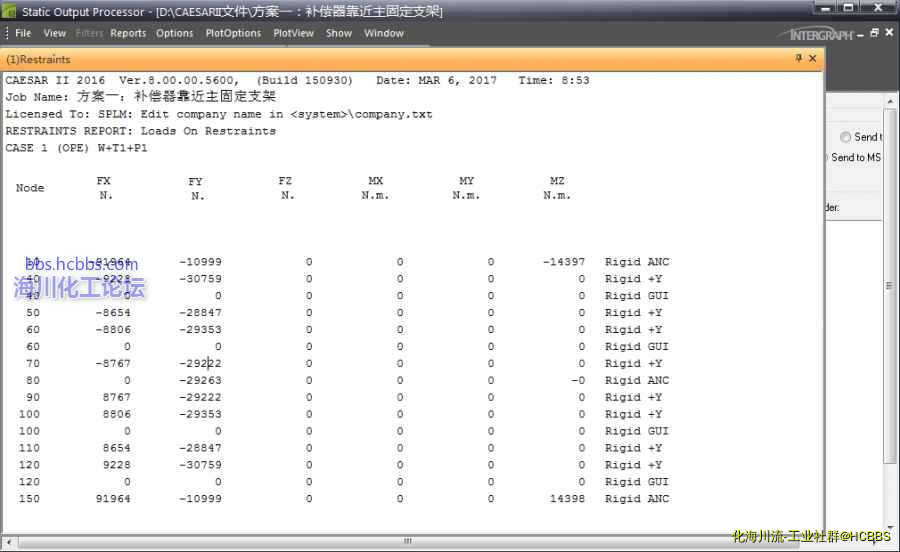900x552 pixels.
Task: Click the MX column header
Action: click(x=375, y=181)
